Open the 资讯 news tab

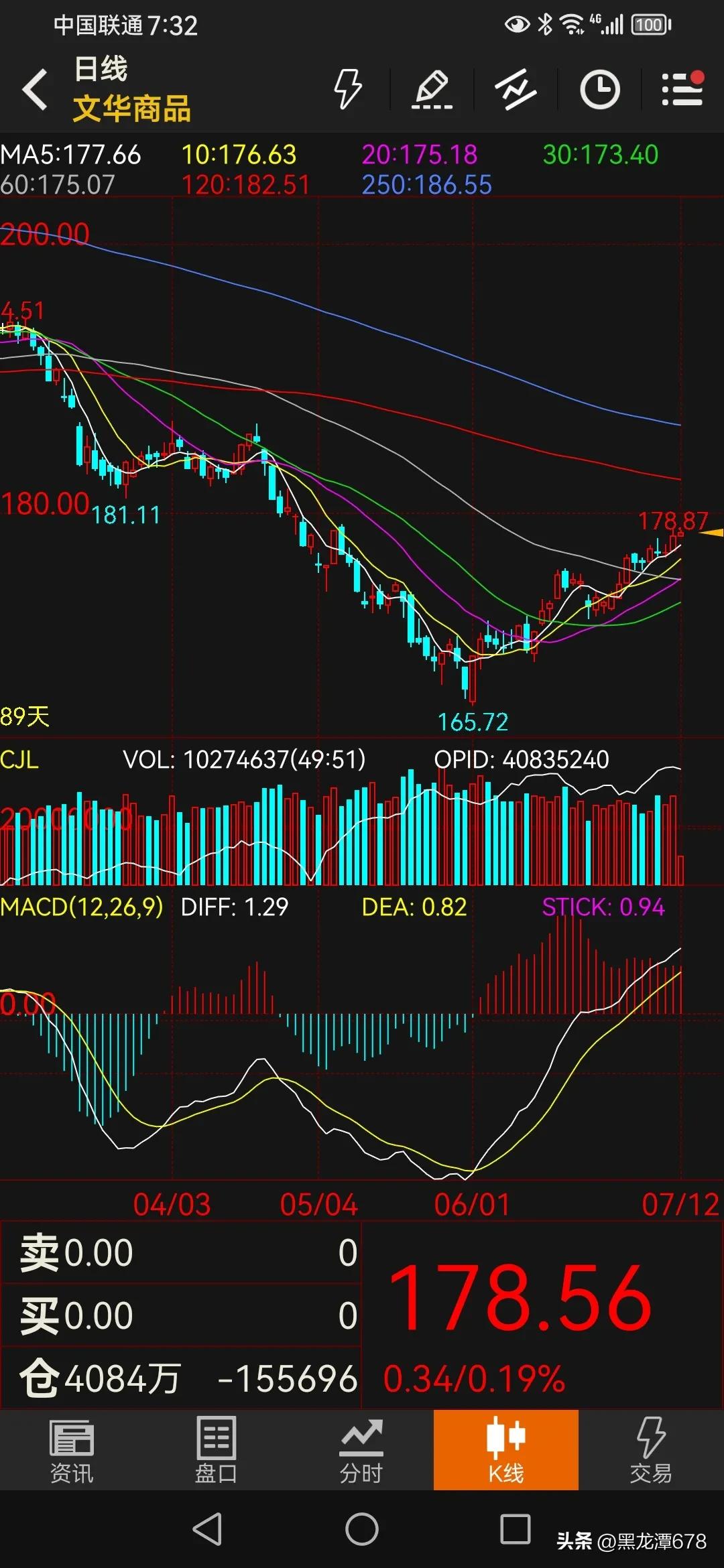tap(72, 1451)
